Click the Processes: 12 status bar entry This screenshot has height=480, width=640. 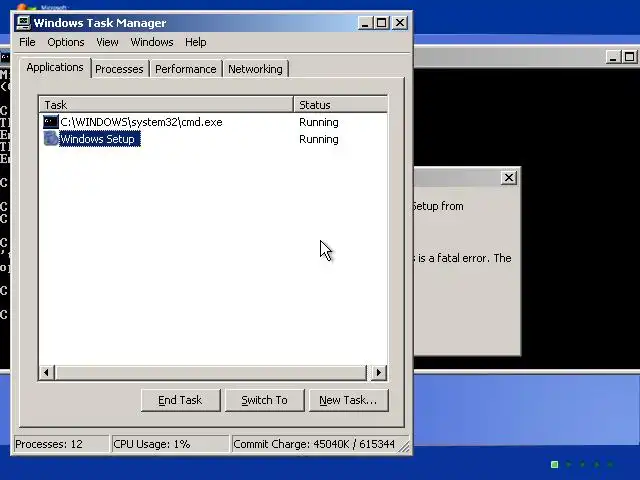coord(61,444)
